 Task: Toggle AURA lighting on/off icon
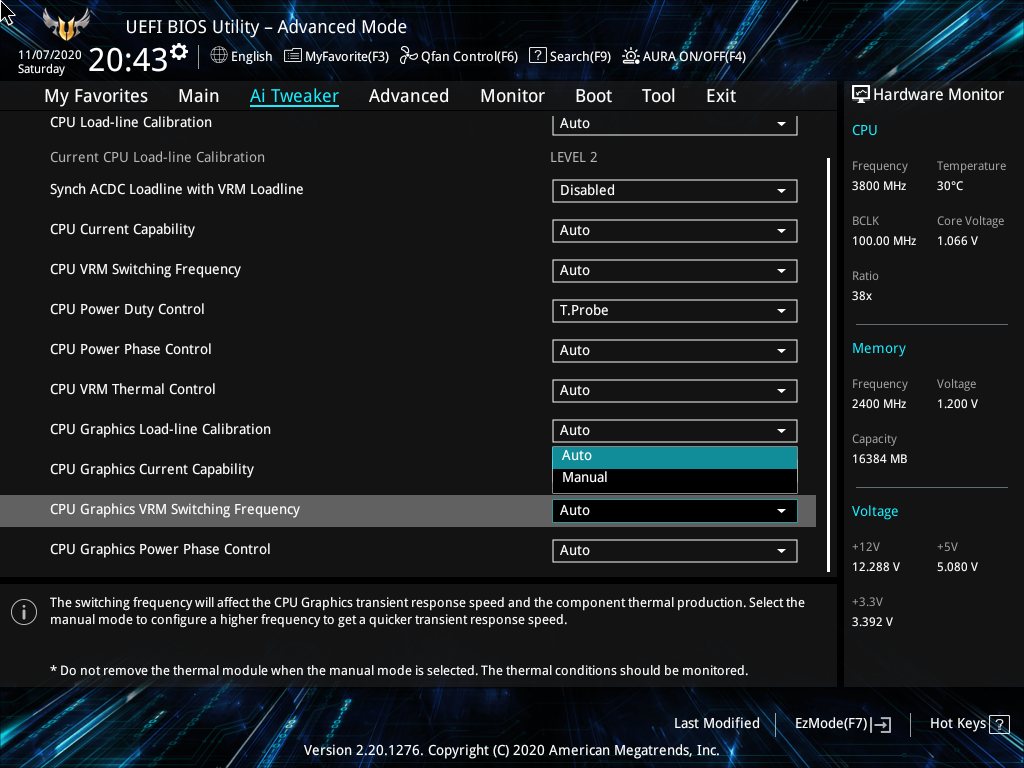point(631,56)
